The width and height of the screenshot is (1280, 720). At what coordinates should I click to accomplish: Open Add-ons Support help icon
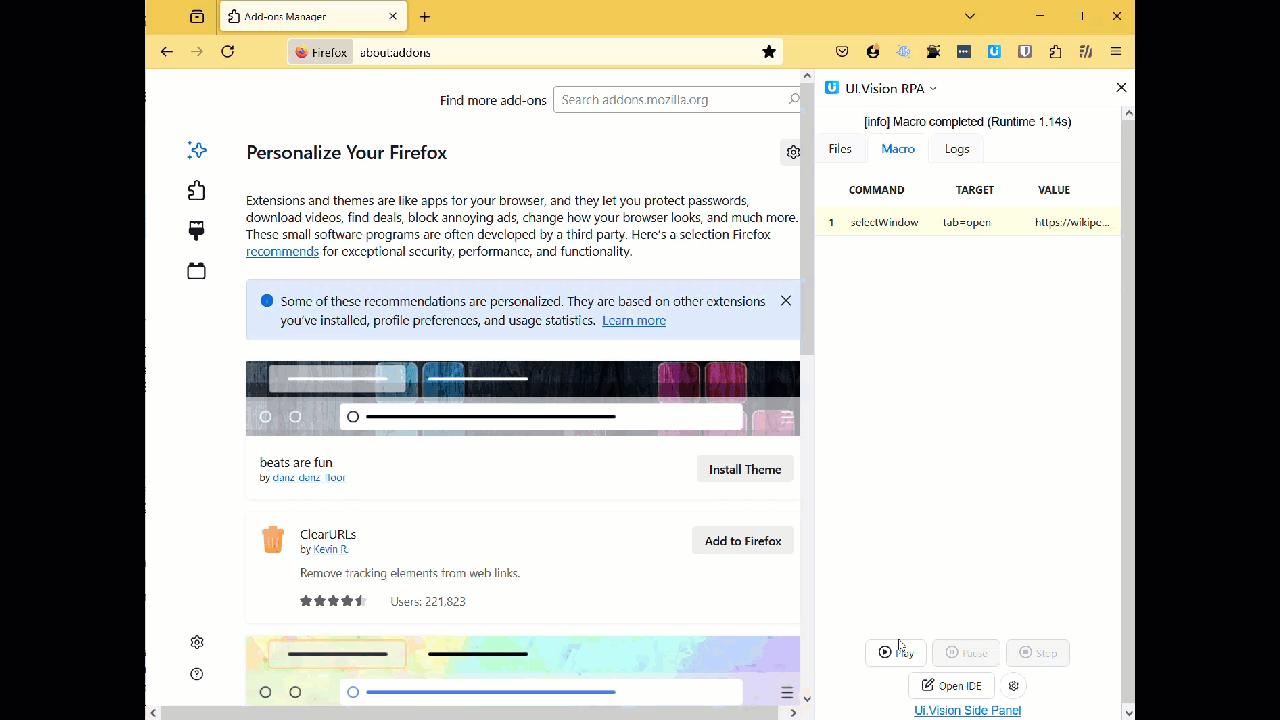pos(197,674)
